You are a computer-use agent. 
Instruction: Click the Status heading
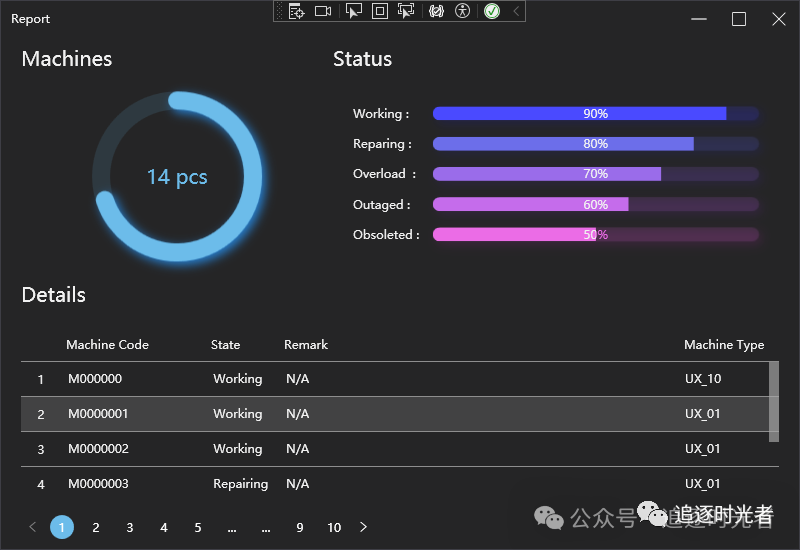tap(363, 59)
